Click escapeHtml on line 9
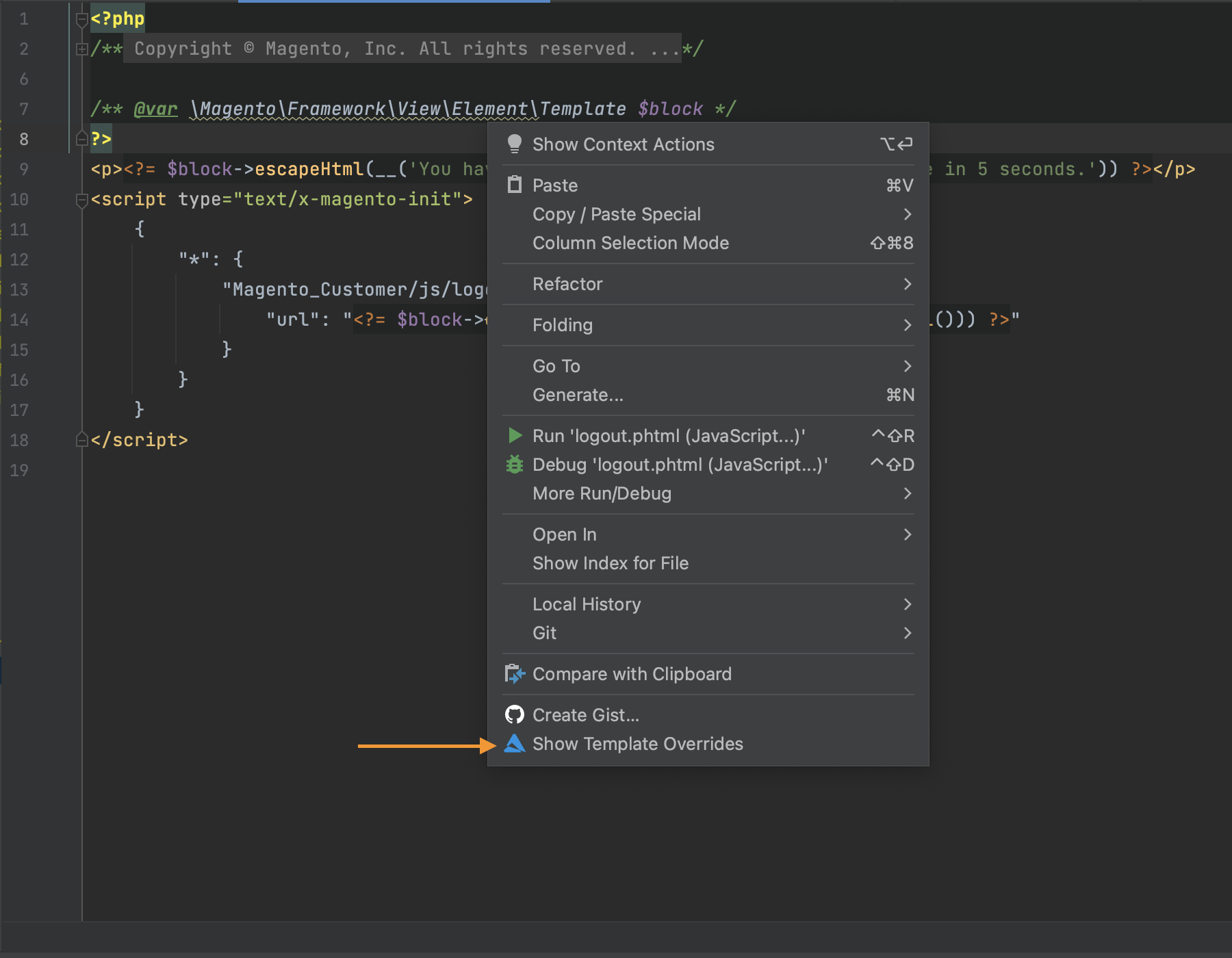This screenshot has width=1232, height=958. [309, 169]
